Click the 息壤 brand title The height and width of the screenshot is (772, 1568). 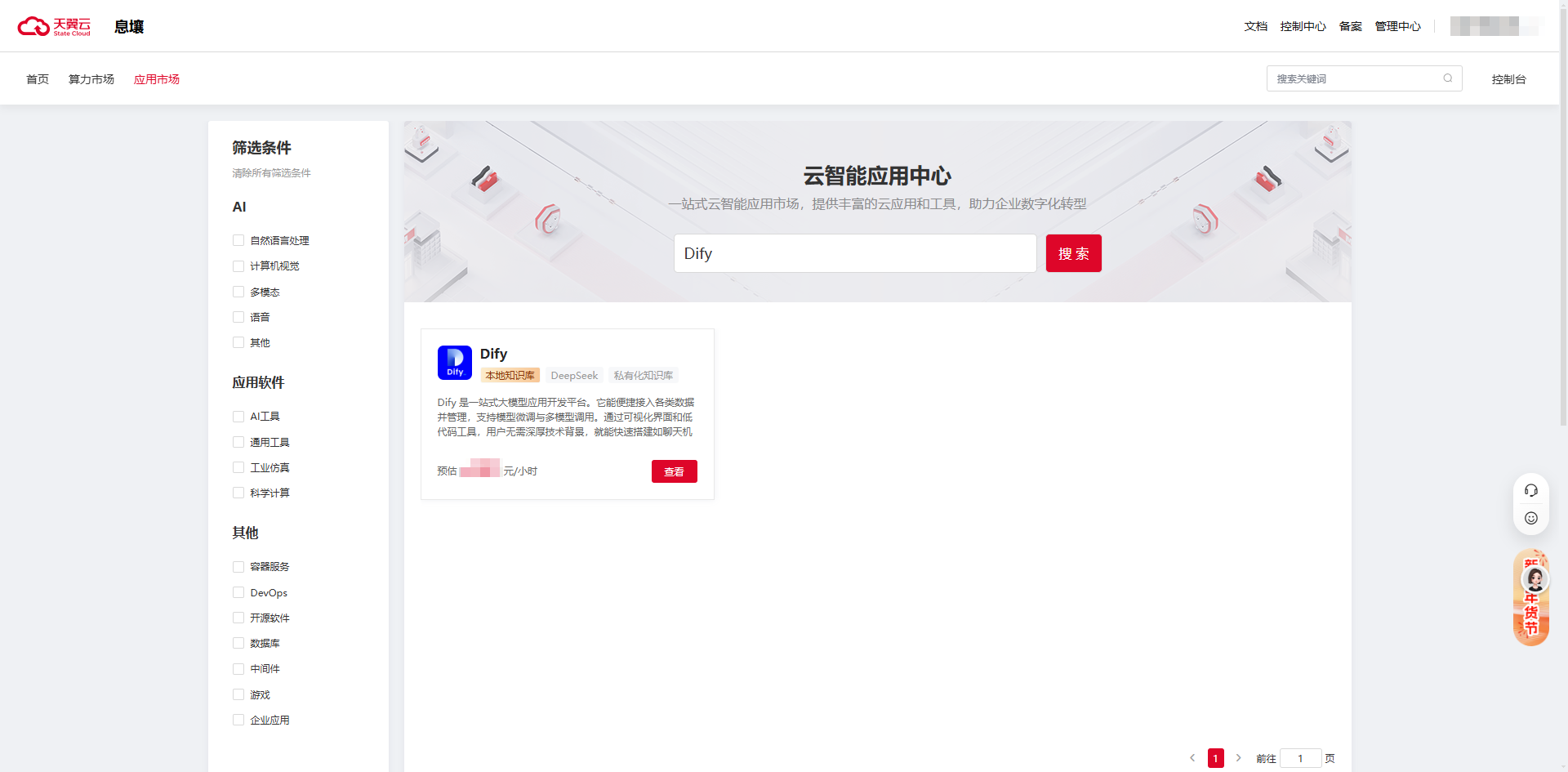tap(129, 27)
